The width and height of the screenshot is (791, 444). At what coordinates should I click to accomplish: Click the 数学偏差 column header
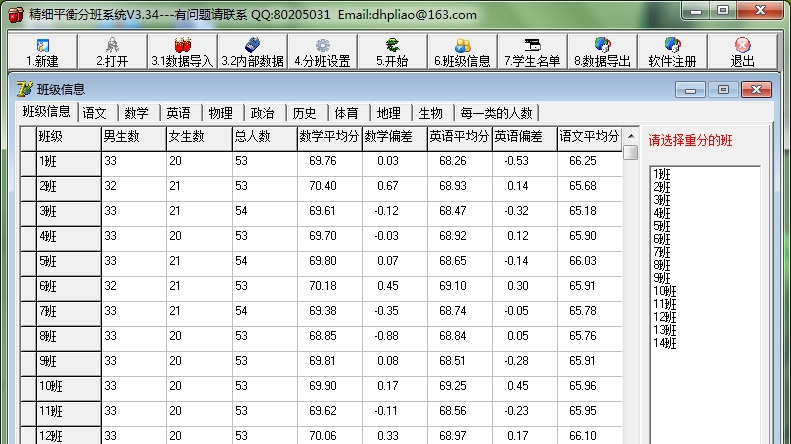[394, 139]
